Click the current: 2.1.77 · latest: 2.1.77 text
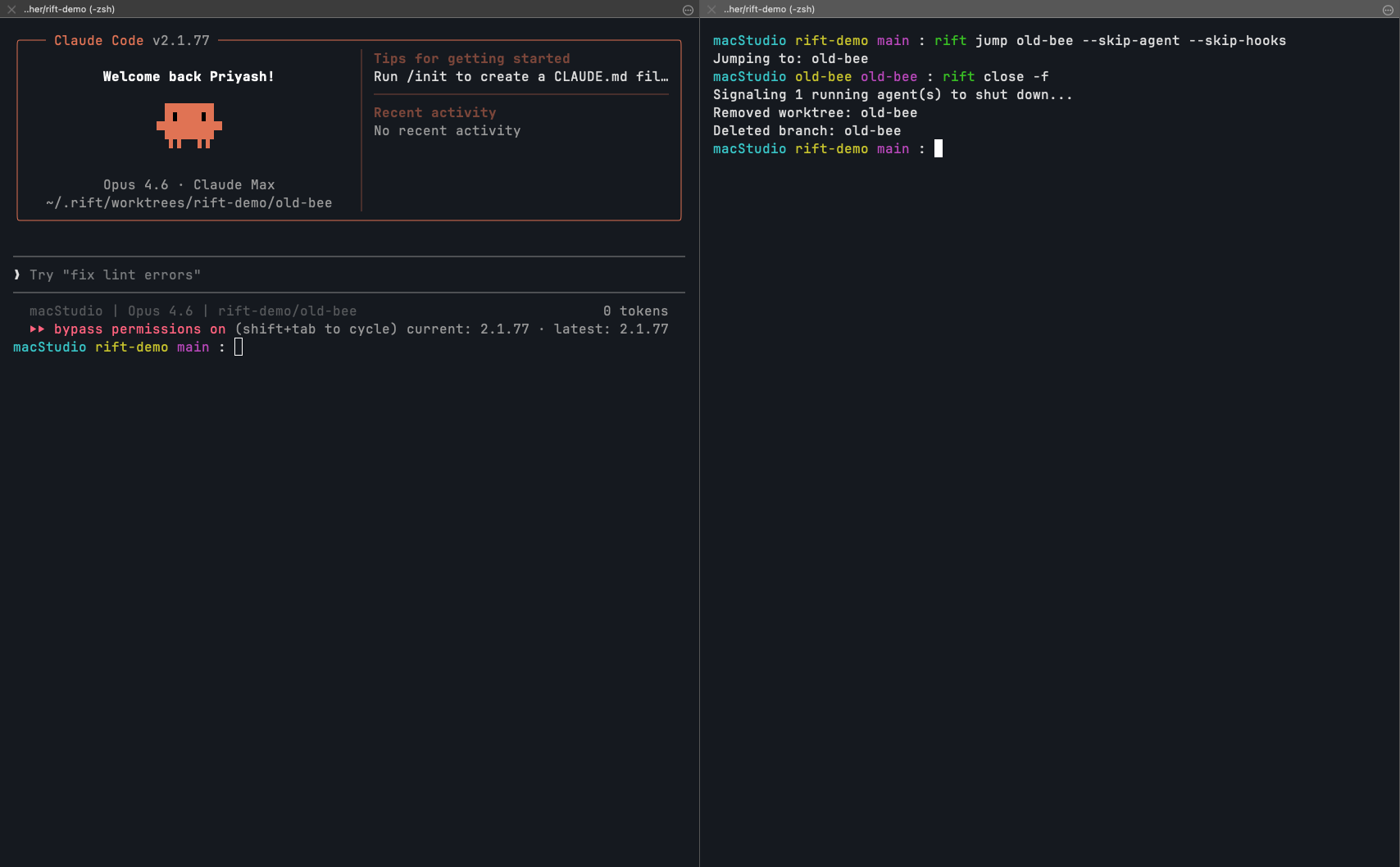1400x867 pixels. (x=538, y=329)
